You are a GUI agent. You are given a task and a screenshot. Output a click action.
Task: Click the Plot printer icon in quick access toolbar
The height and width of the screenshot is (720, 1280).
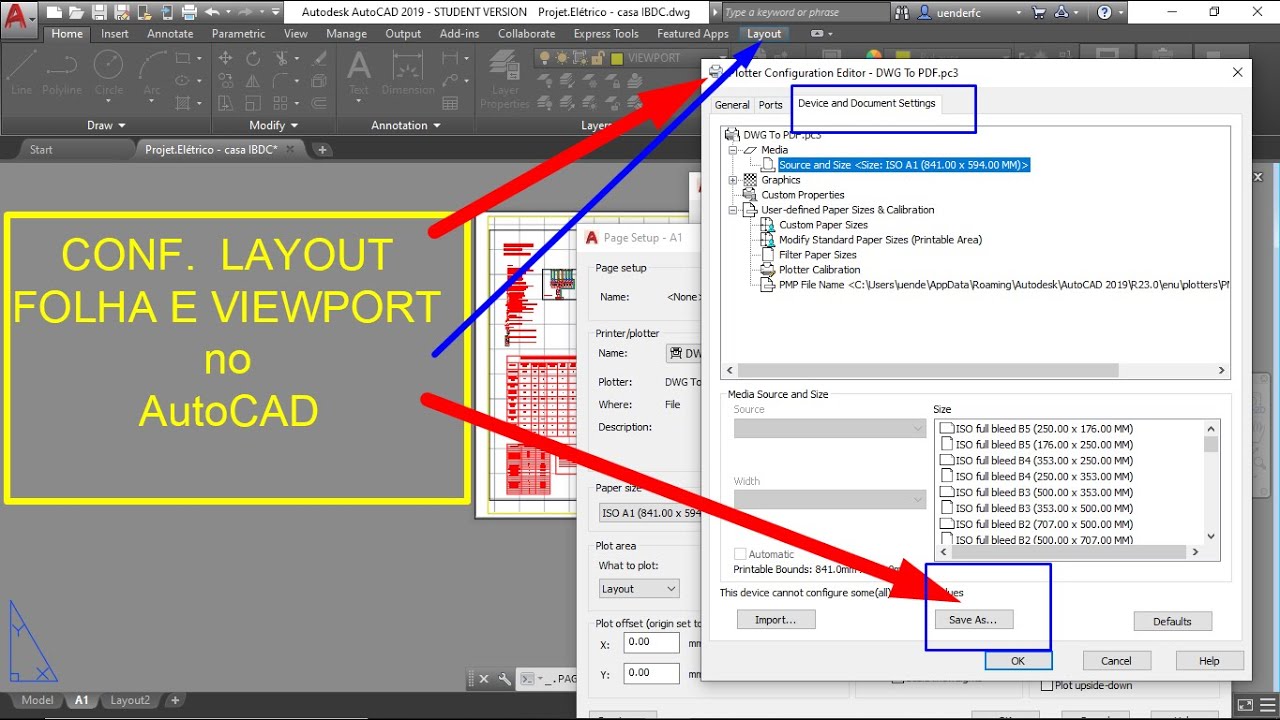(188, 12)
